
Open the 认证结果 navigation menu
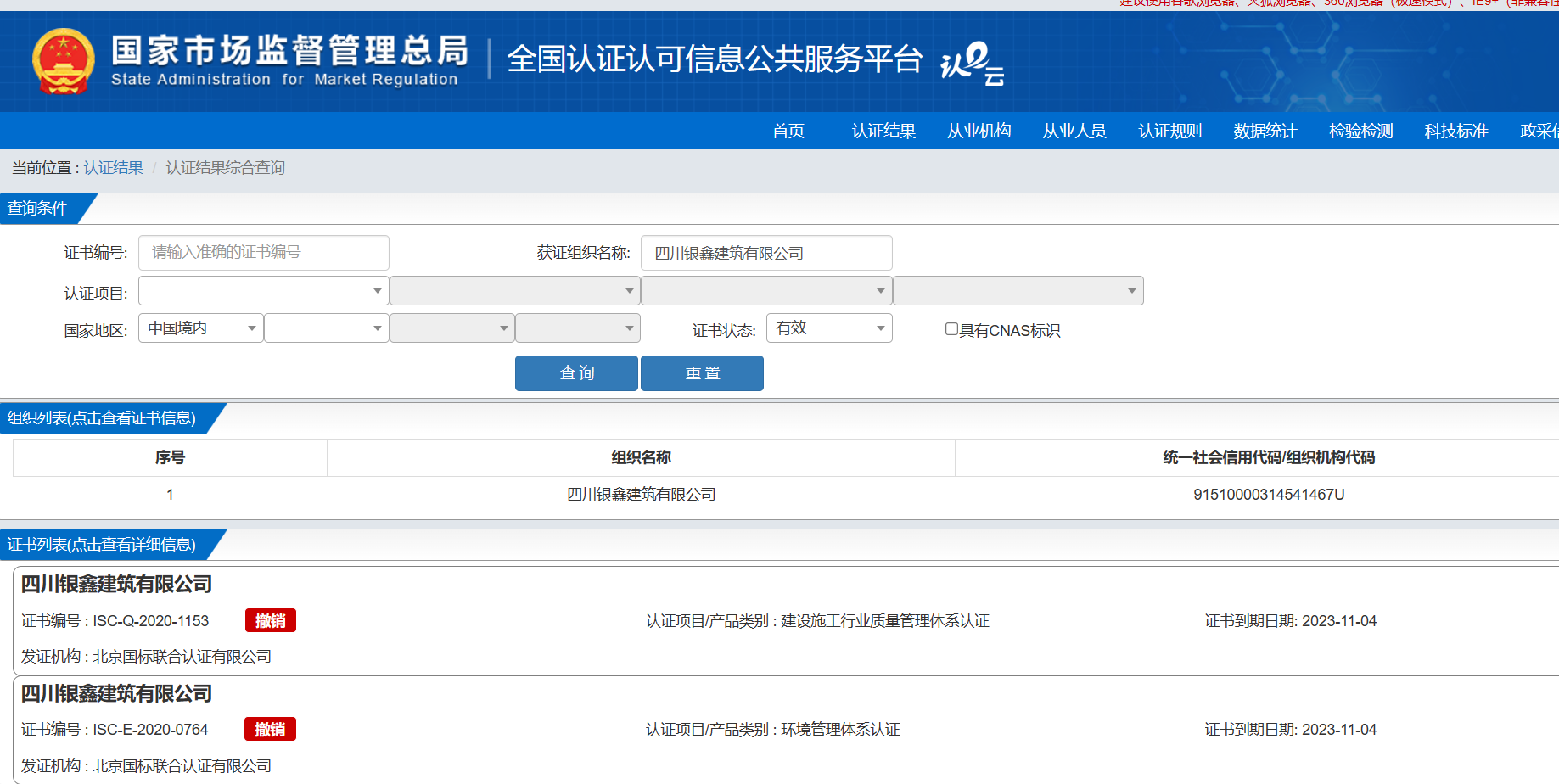883,131
